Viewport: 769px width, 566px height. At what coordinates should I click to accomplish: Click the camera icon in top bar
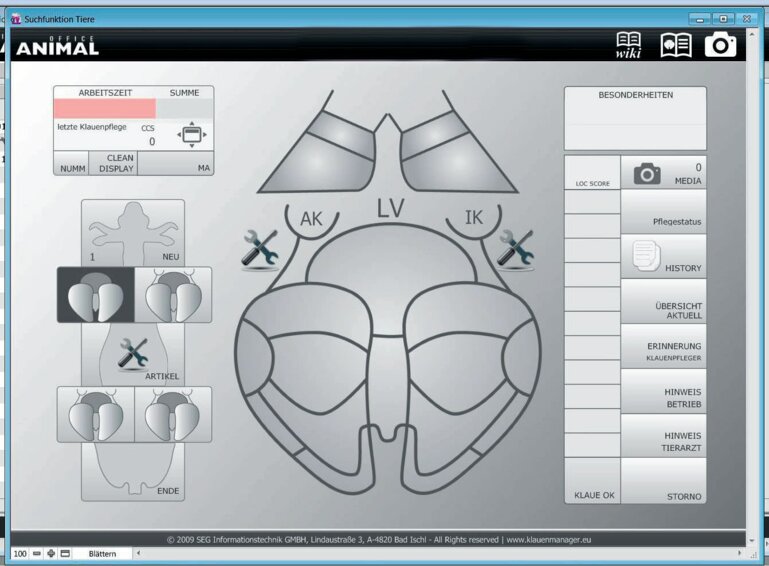[720, 45]
